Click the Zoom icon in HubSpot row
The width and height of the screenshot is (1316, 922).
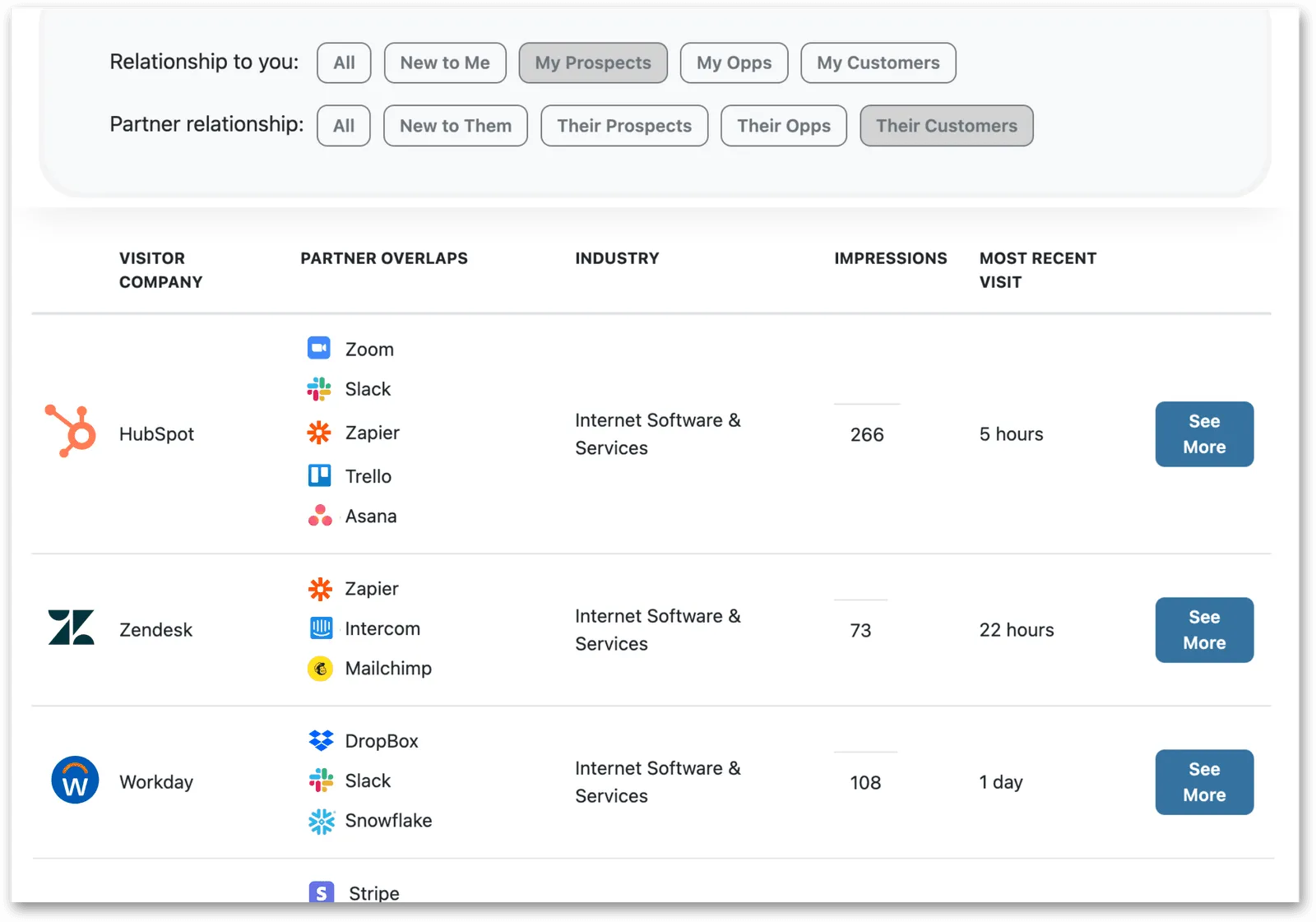319,348
